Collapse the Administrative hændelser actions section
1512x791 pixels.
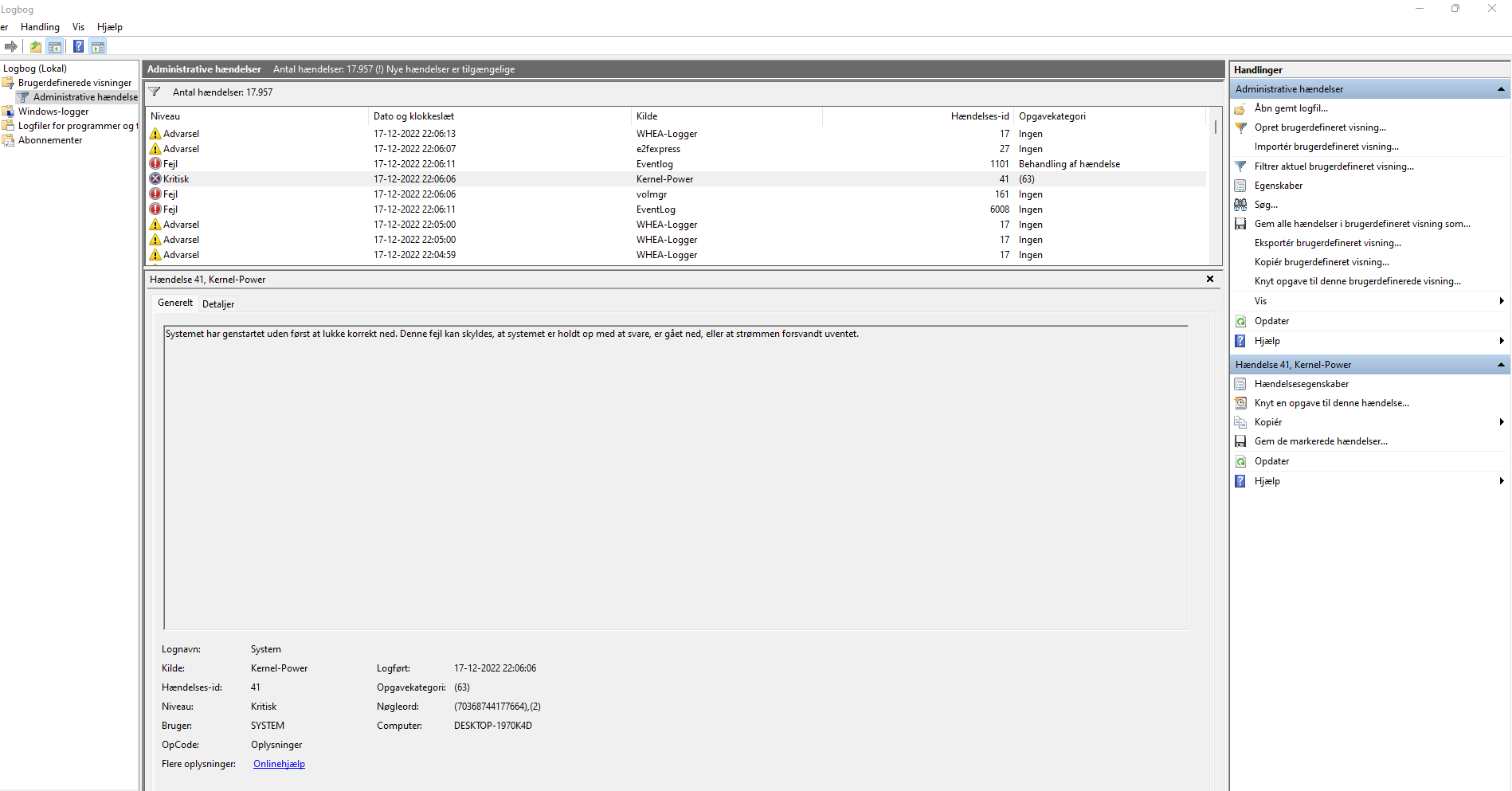coord(1501,89)
